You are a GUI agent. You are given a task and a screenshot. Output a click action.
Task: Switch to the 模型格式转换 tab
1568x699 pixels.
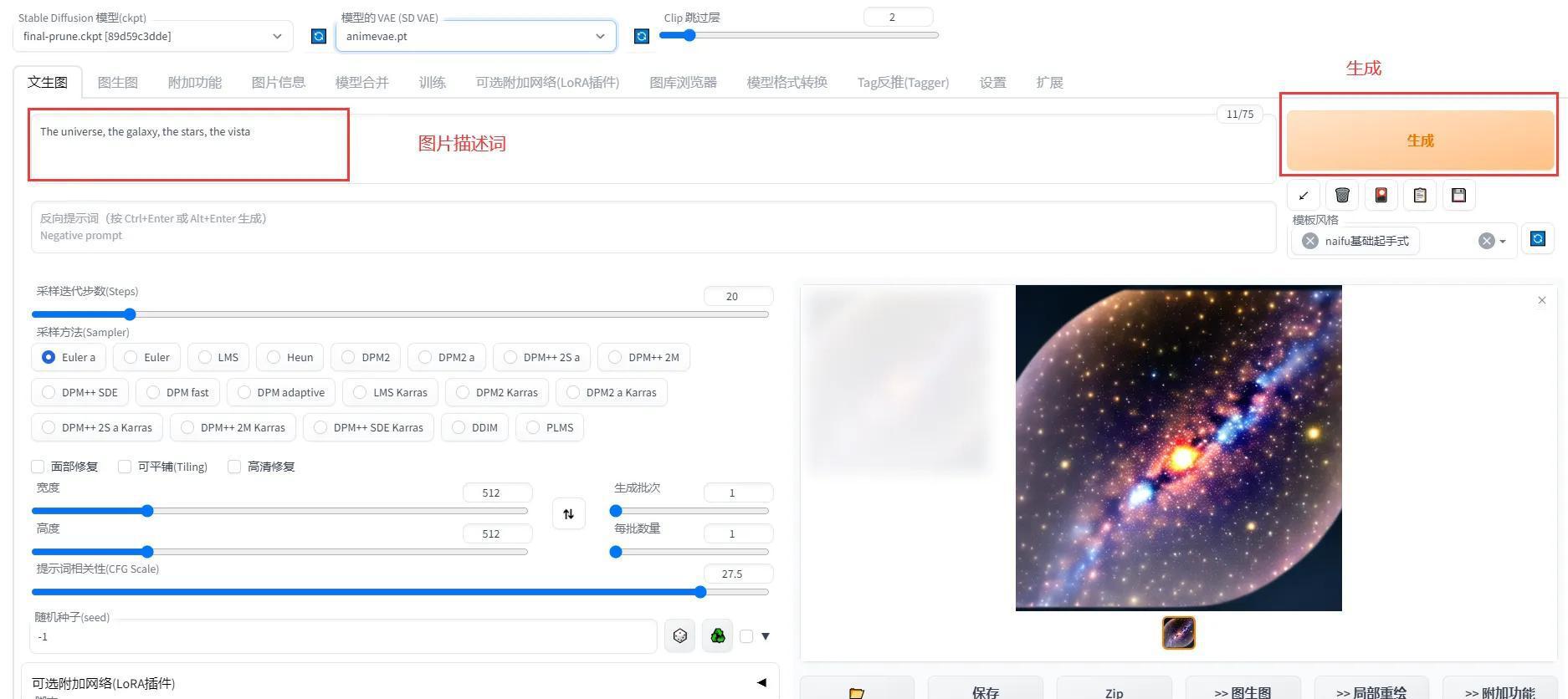[787, 82]
